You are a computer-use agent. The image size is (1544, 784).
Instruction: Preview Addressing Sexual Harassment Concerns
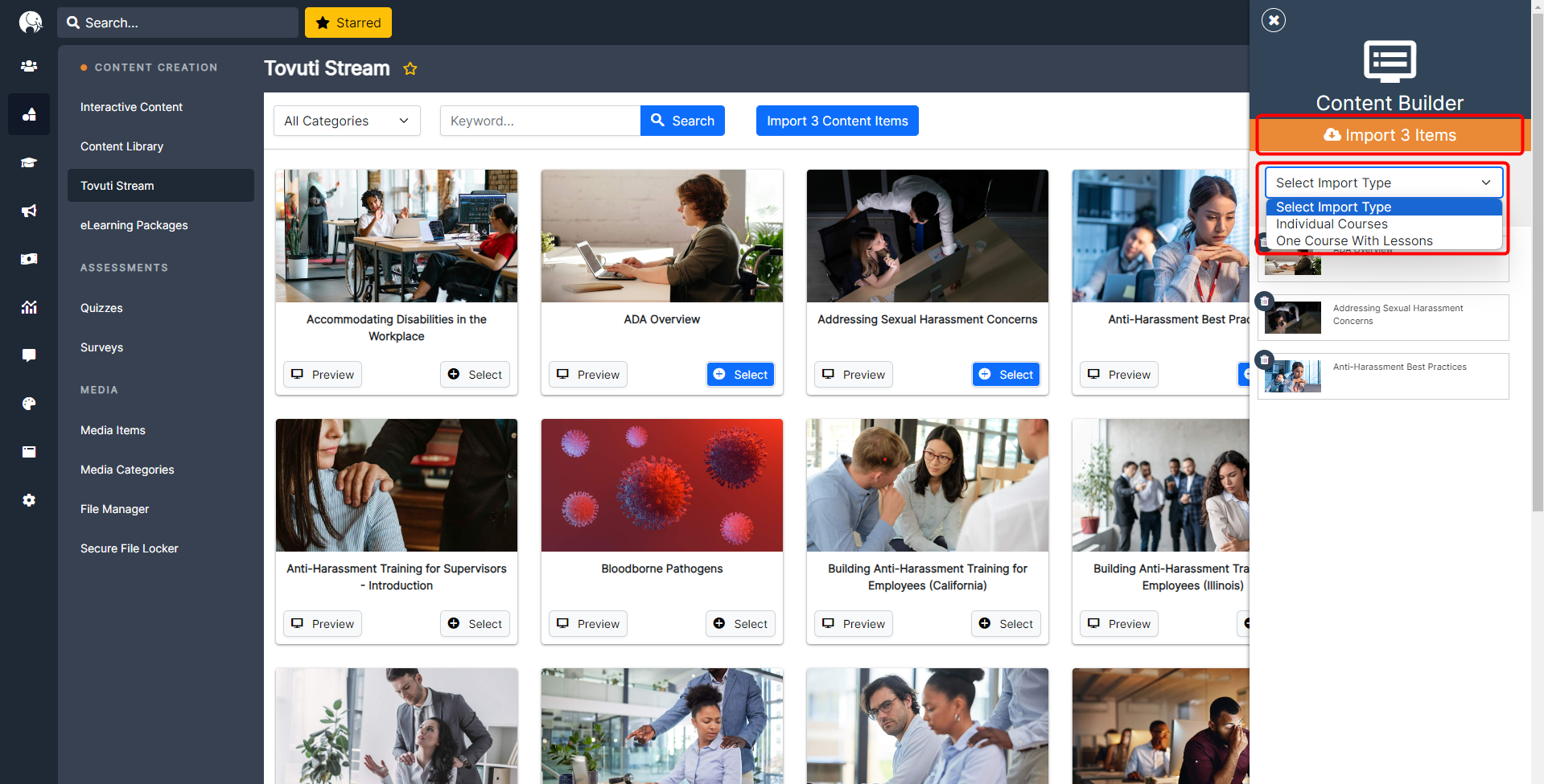[x=854, y=375]
